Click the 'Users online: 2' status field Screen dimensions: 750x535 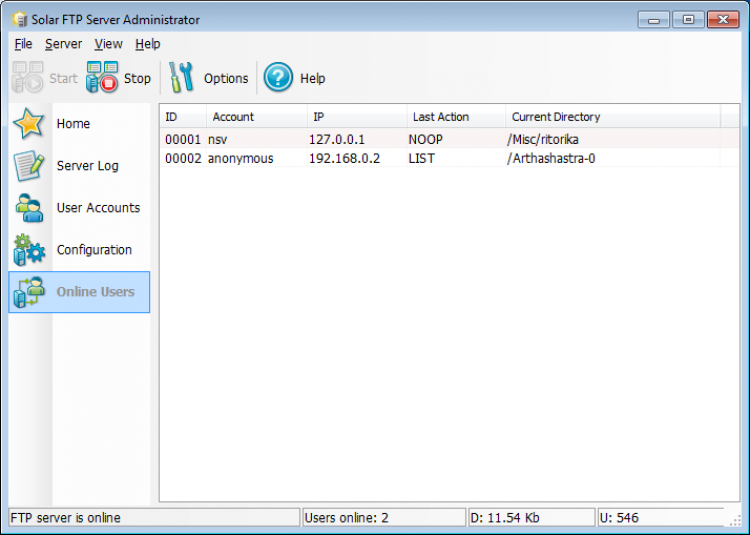point(384,518)
